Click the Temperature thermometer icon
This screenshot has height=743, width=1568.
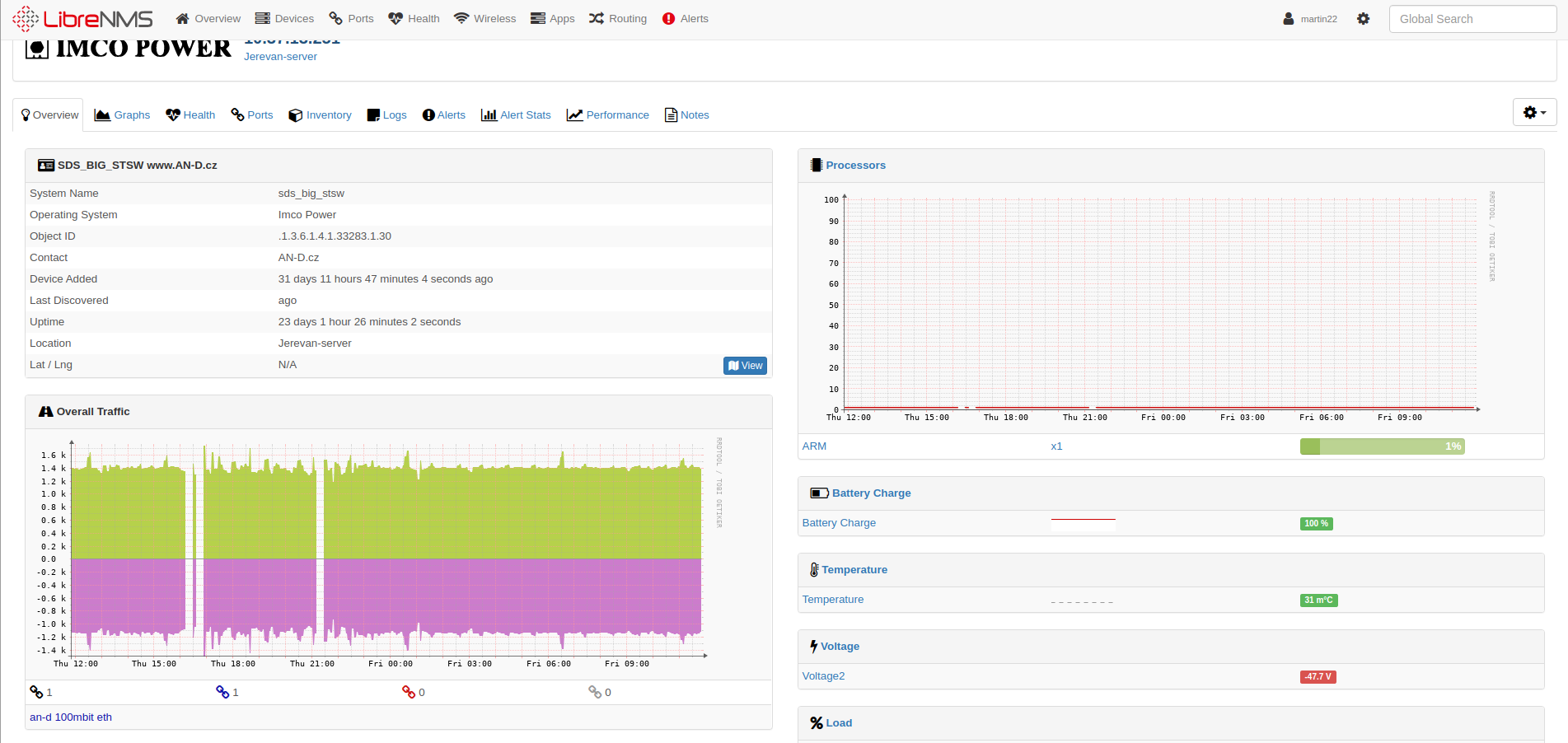814,570
